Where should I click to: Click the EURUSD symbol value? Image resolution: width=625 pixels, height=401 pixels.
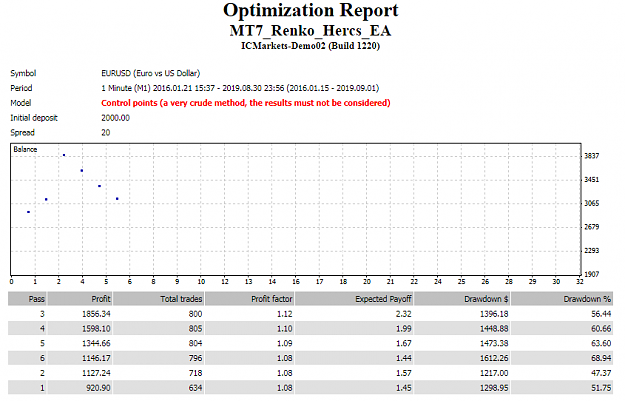click(x=151, y=73)
